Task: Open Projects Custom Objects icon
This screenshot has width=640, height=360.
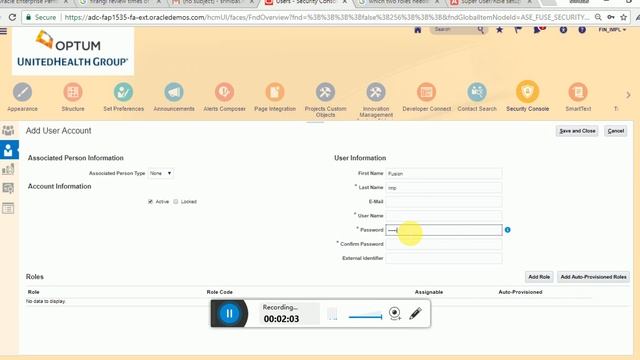Action: [325, 92]
